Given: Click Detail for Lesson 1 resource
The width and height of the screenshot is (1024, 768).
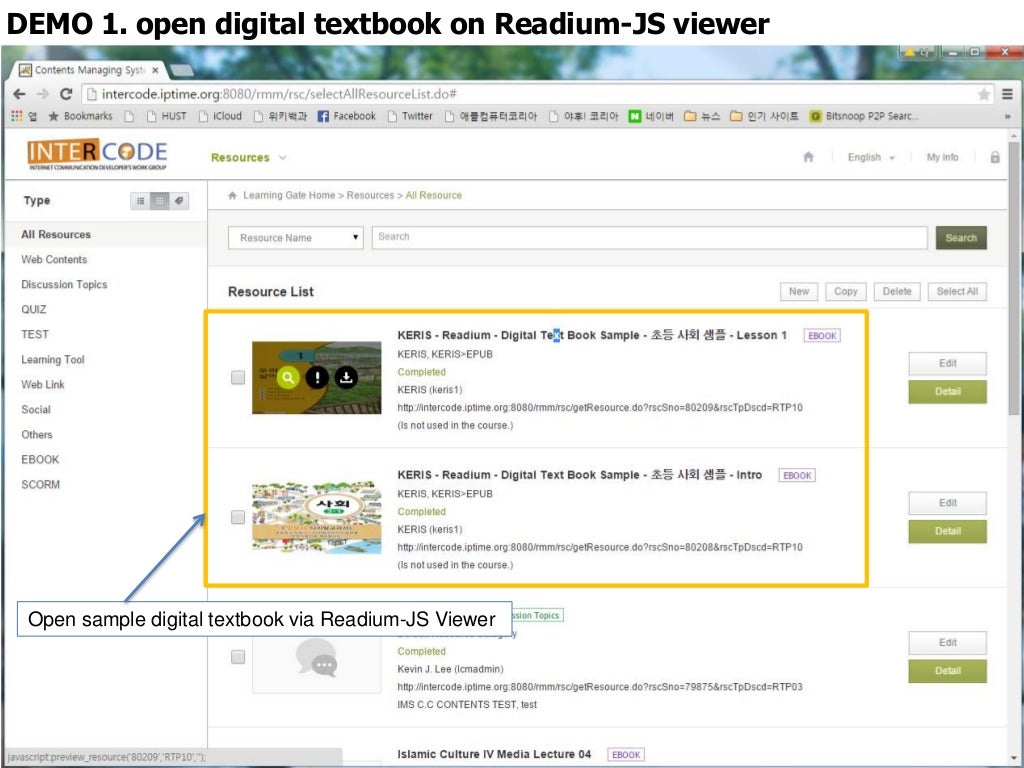Looking at the screenshot, I should coord(948,391).
